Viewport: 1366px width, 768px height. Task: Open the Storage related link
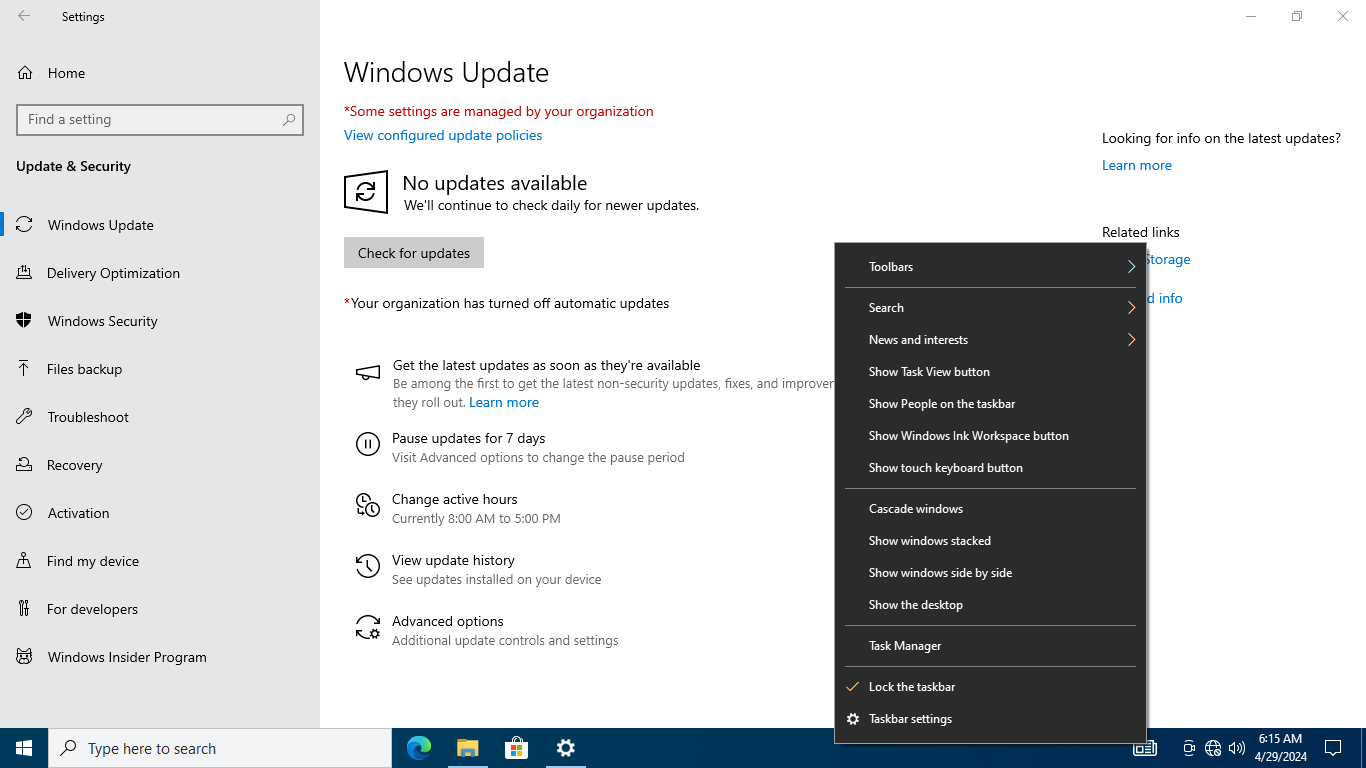(x=1168, y=259)
